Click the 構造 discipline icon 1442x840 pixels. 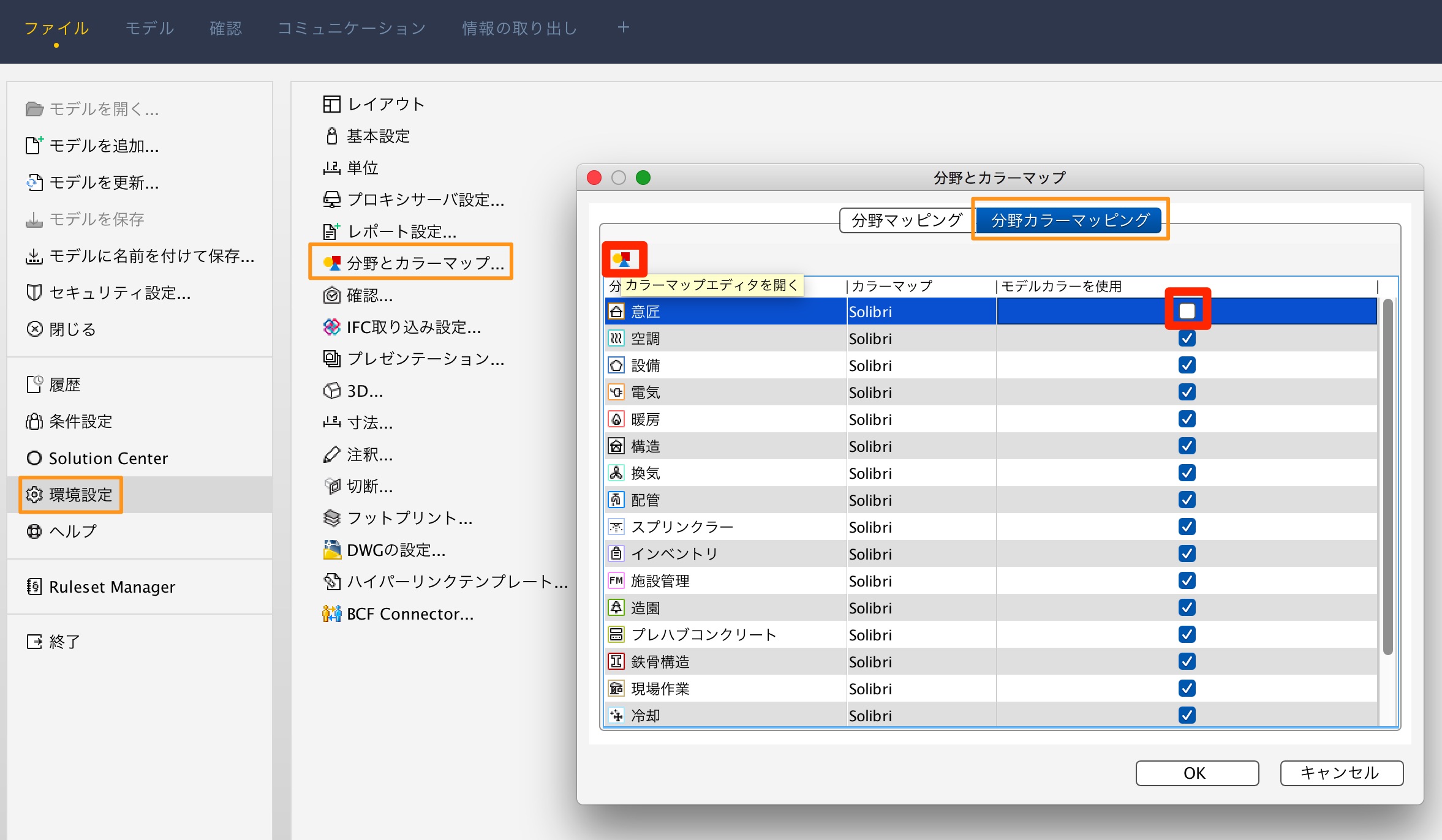[x=616, y=446]
